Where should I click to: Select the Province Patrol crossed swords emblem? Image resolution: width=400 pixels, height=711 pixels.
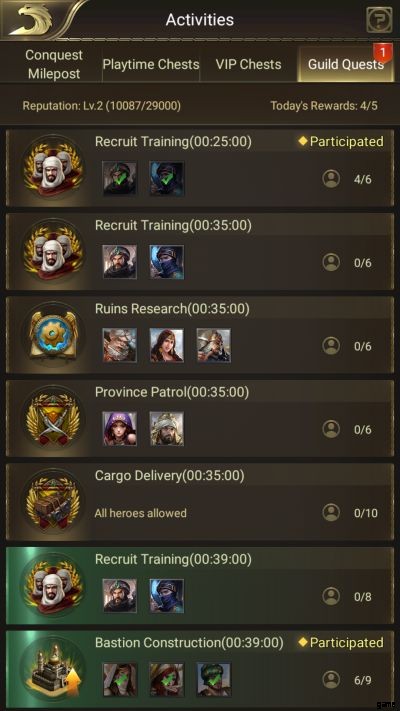(54, 419)
